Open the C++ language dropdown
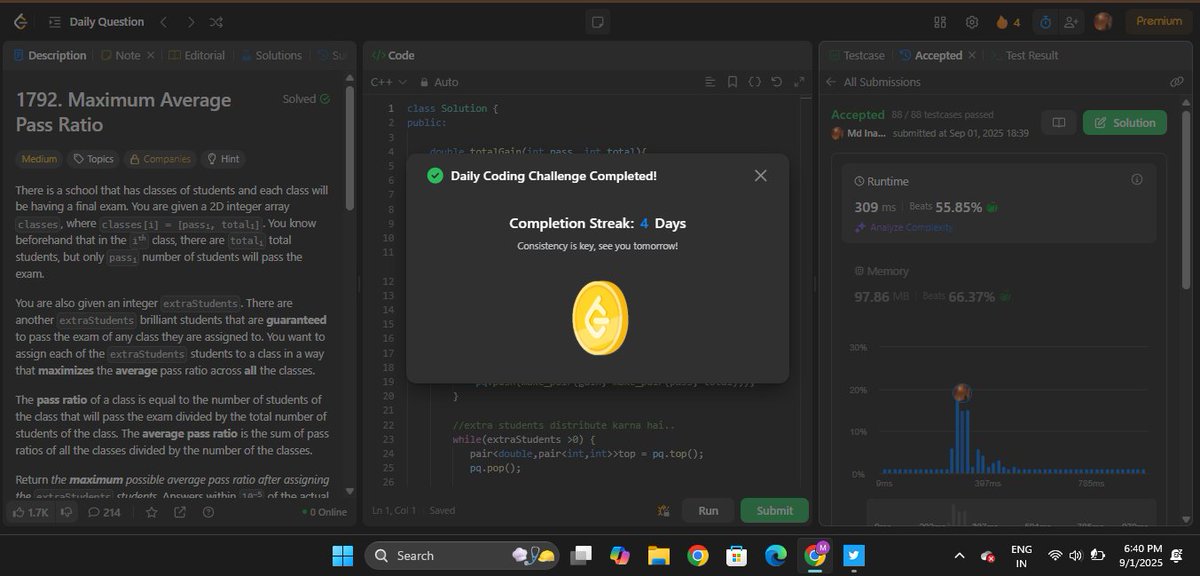 coord(389,82)
